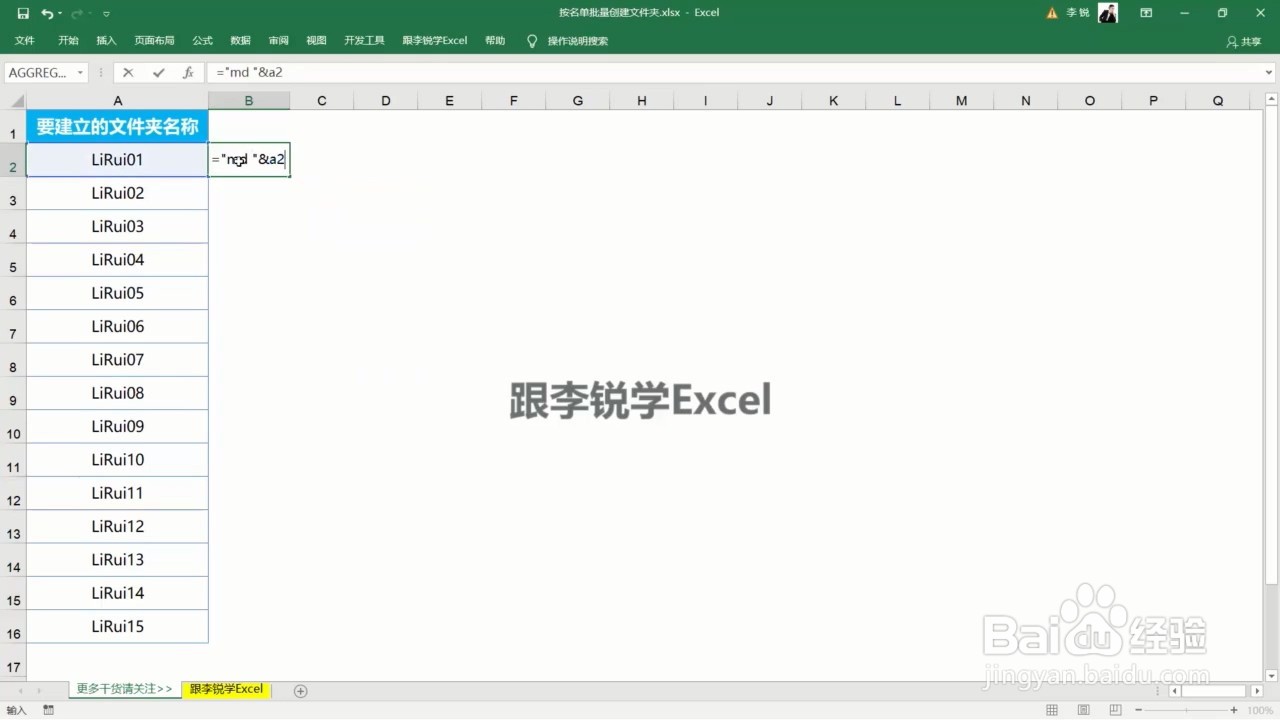
Task: Click the horizontal scrollbar right arrow
Action: pos(1257,691)
